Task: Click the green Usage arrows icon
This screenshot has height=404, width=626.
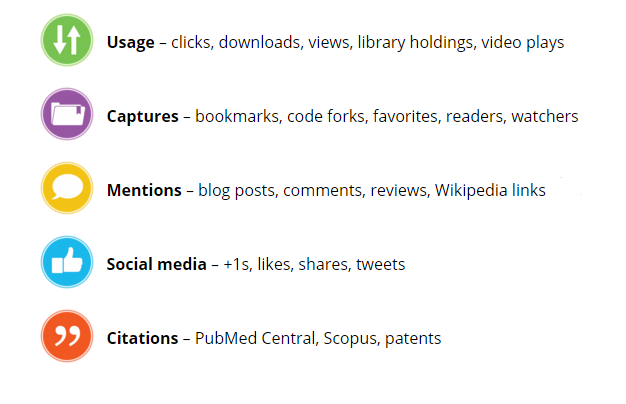Action: click(x=67, y=40)
